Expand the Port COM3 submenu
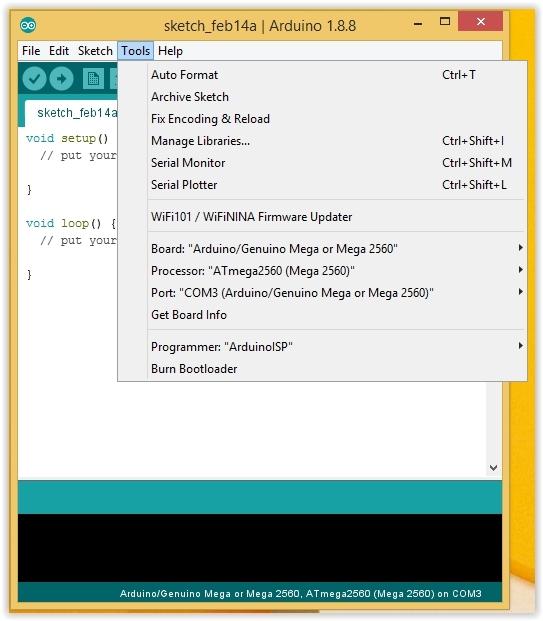This screenshot has height=621, width=543. 322,293
